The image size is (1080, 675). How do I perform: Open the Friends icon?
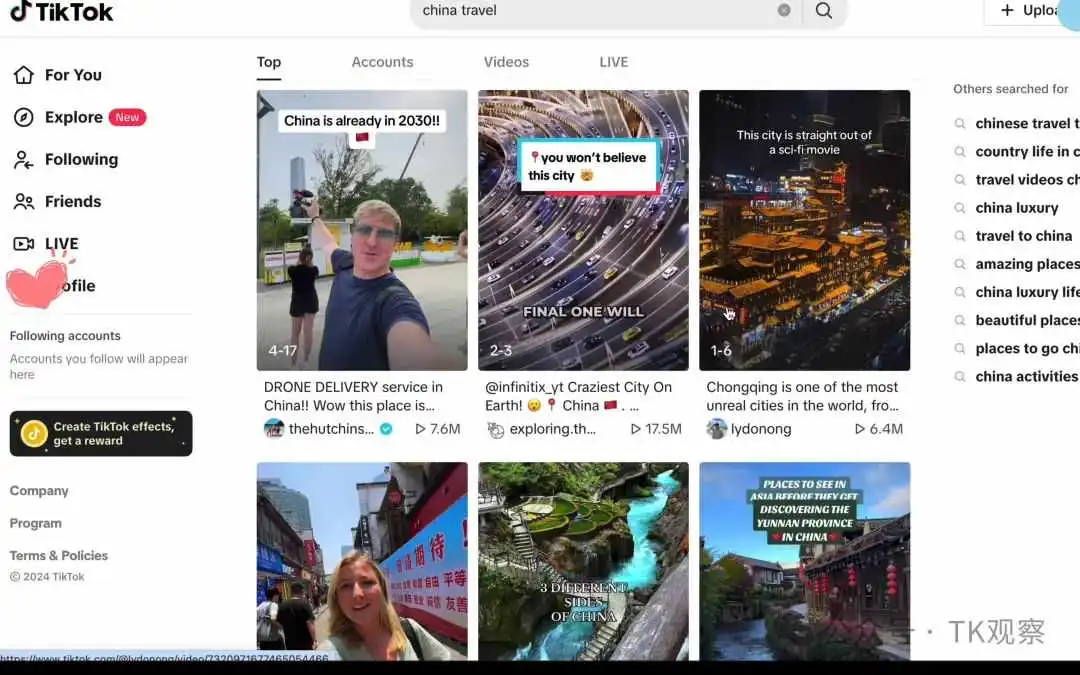(x=23, y=202)
